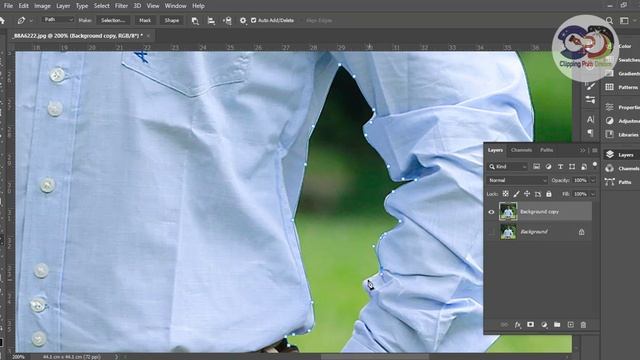
Task: Open the Brushes panel icon
Action: [x=590, y=86]
